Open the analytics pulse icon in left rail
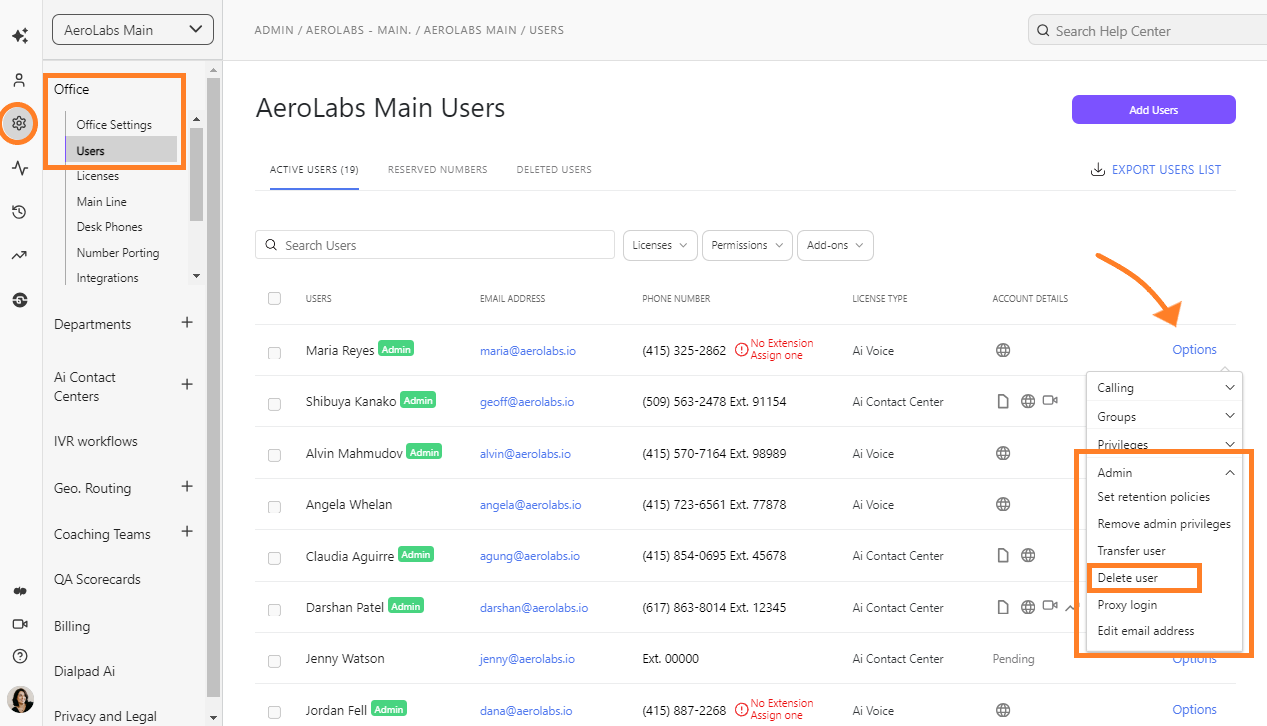1267x726 pixels. 19,168
